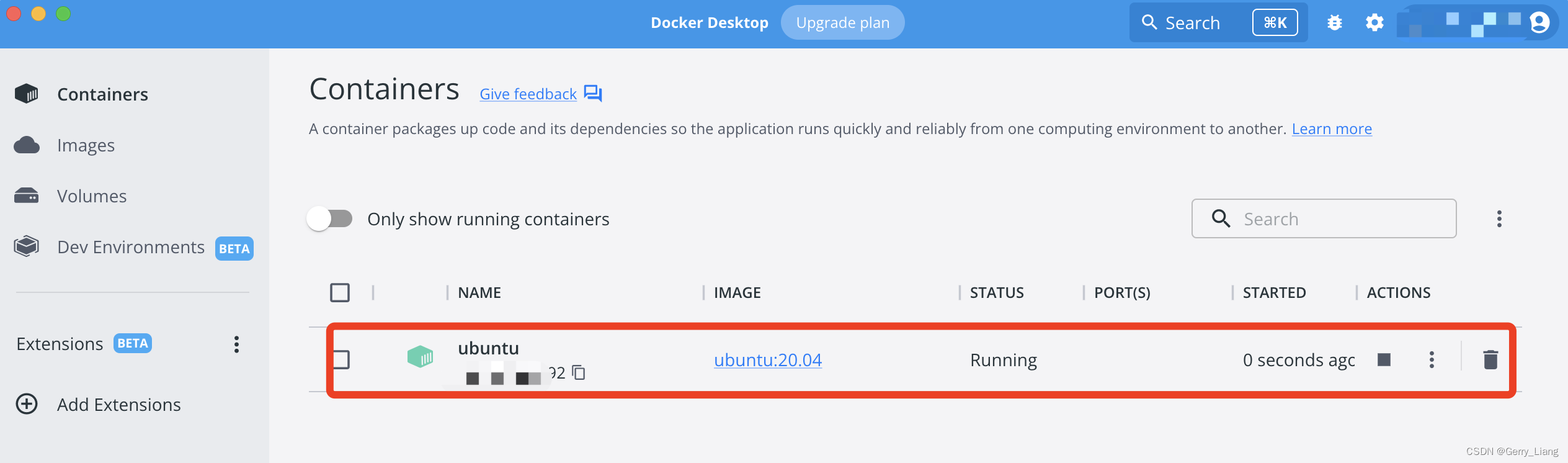Open the Containers sidebar section
The width and height of the screenshot is (1568, 463).
point(102,94)
